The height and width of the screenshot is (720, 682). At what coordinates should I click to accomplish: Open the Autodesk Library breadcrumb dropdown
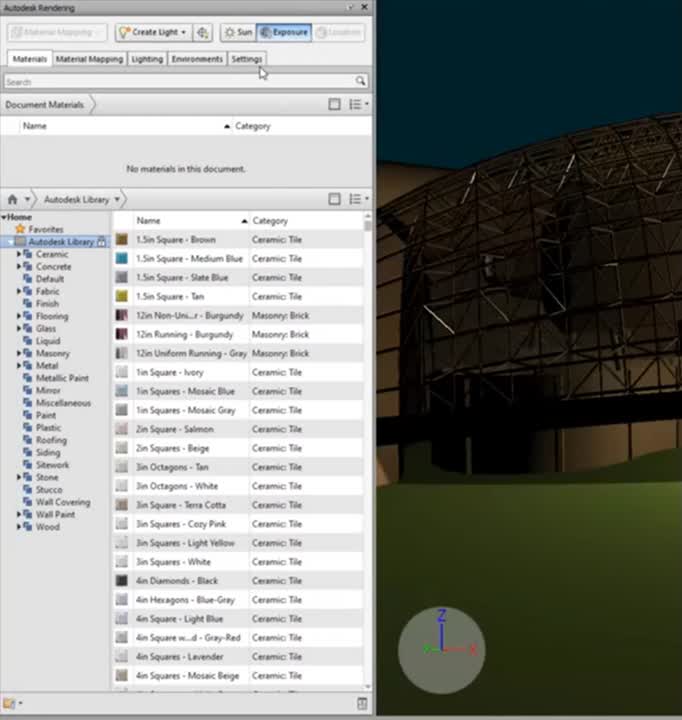point(117,199)
